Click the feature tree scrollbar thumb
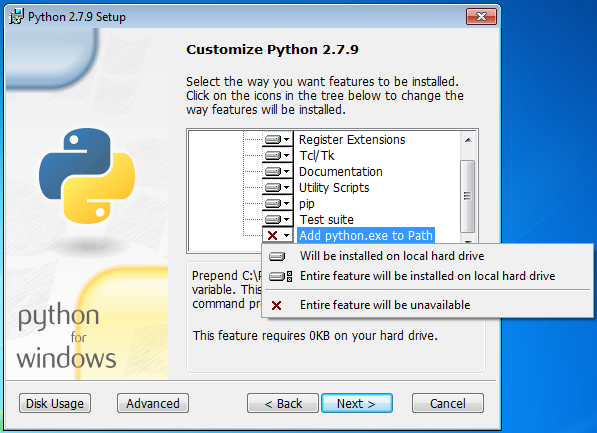Screen dimensions: 597x433 468,196
